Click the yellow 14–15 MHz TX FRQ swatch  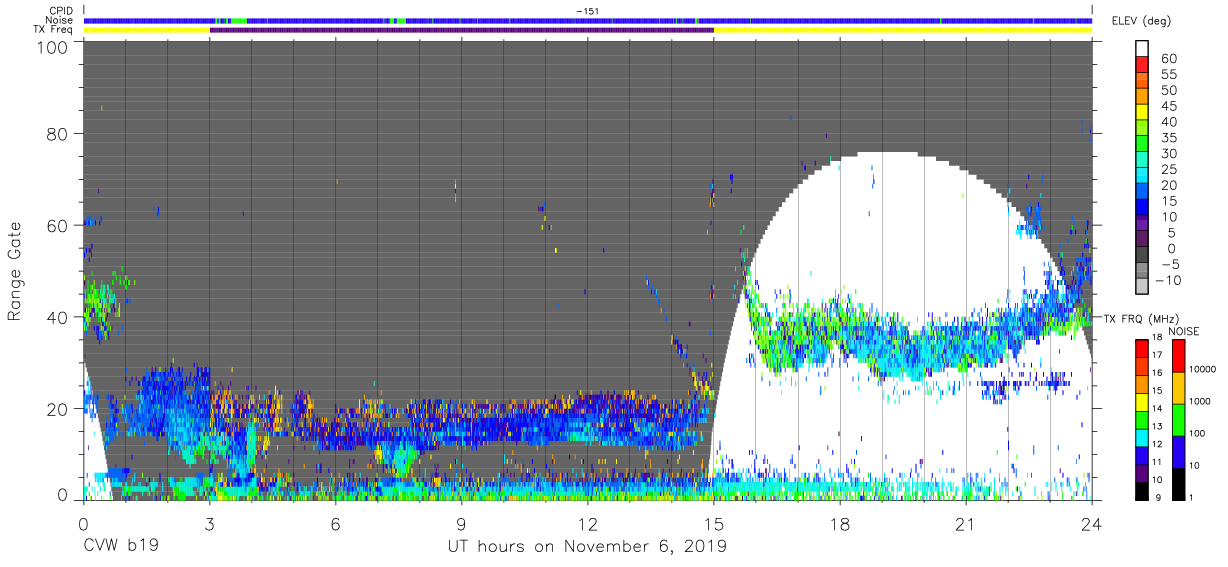[x=1142, y=400]
